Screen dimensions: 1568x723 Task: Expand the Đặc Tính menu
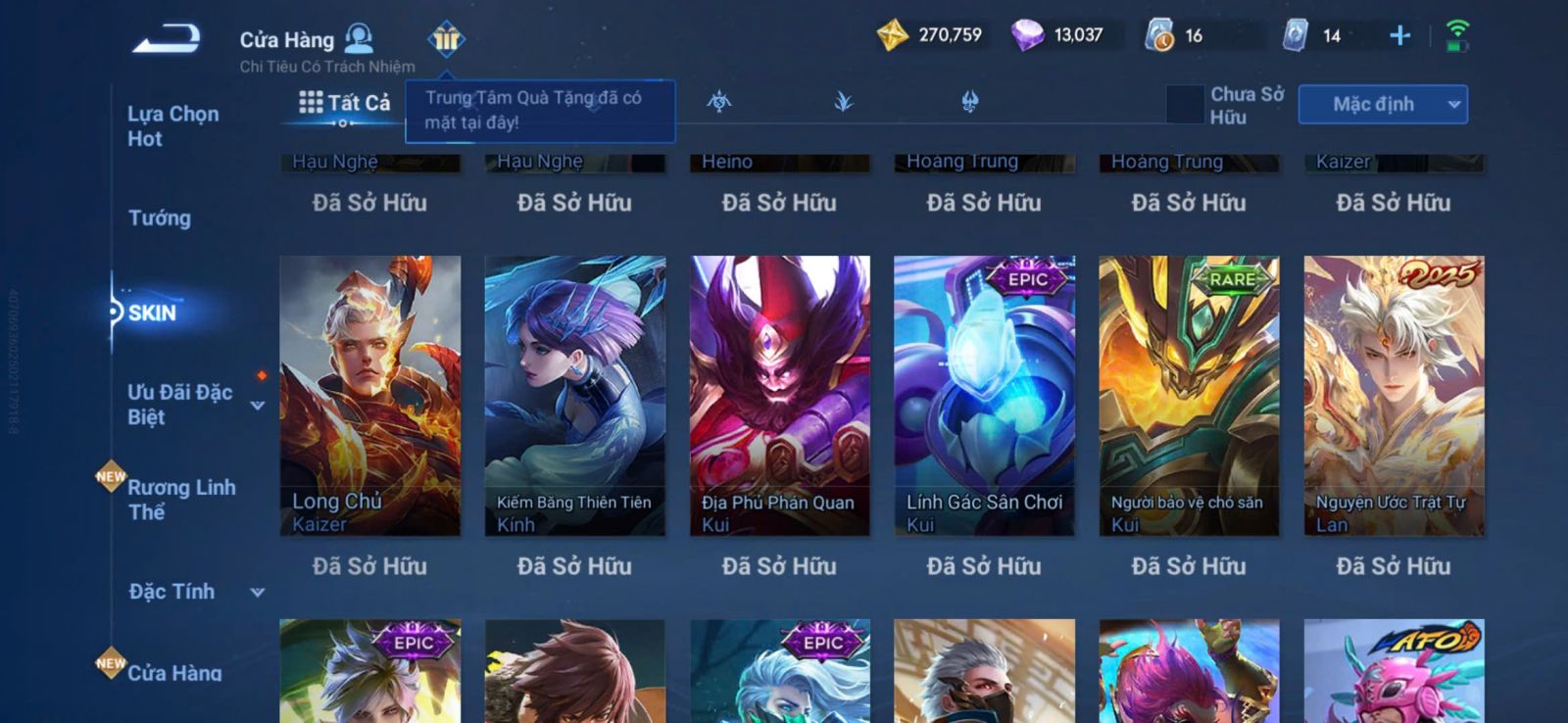click(x=258, y=592)
